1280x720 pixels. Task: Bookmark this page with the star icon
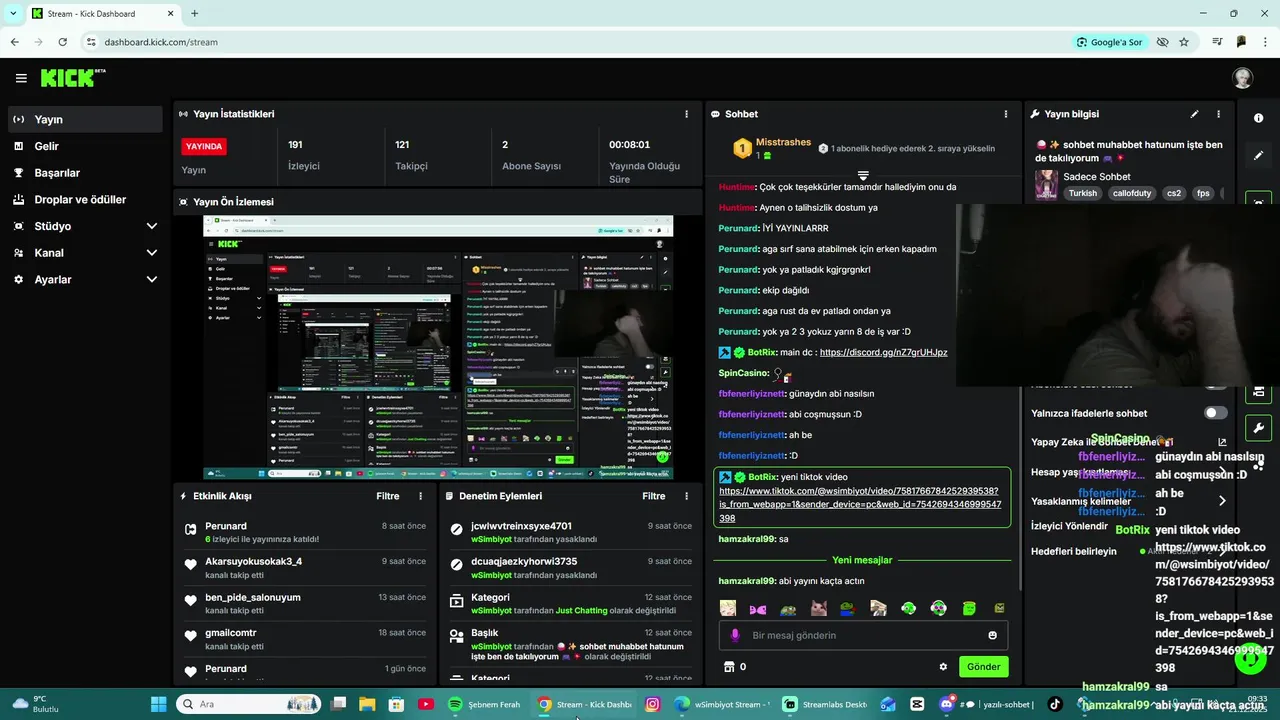(x=1184, y=42)
